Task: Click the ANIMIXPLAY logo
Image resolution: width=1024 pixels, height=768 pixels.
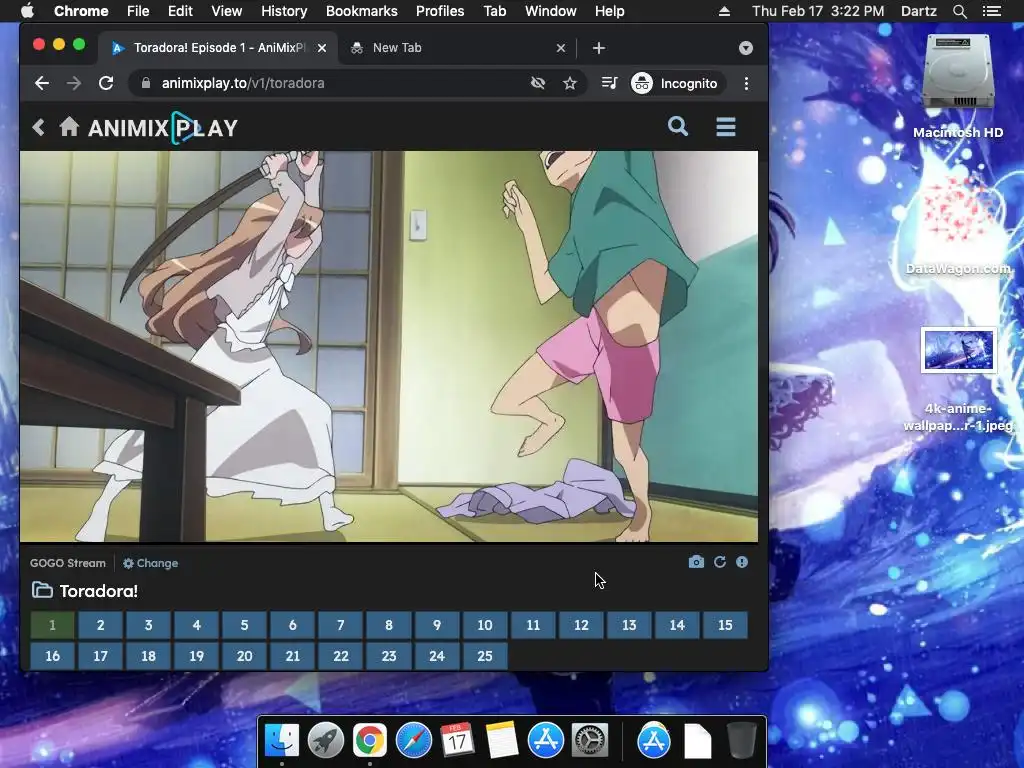Action: 163,127
